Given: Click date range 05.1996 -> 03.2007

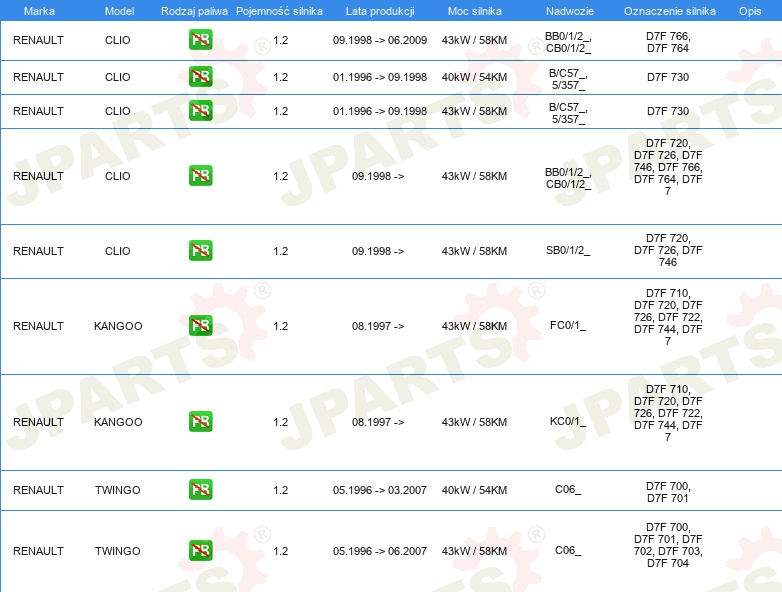Looking at the screenshot, I should (380, 490).
